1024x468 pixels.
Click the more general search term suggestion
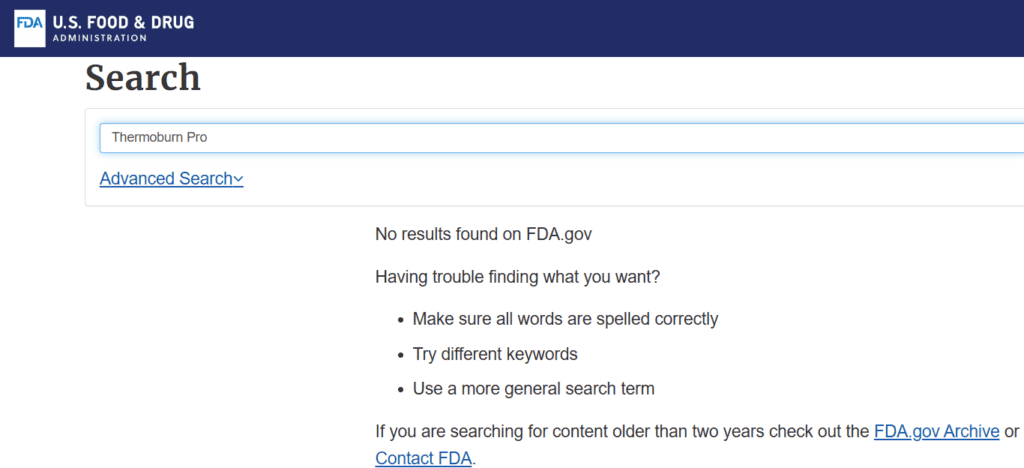(x=534, y=389)
